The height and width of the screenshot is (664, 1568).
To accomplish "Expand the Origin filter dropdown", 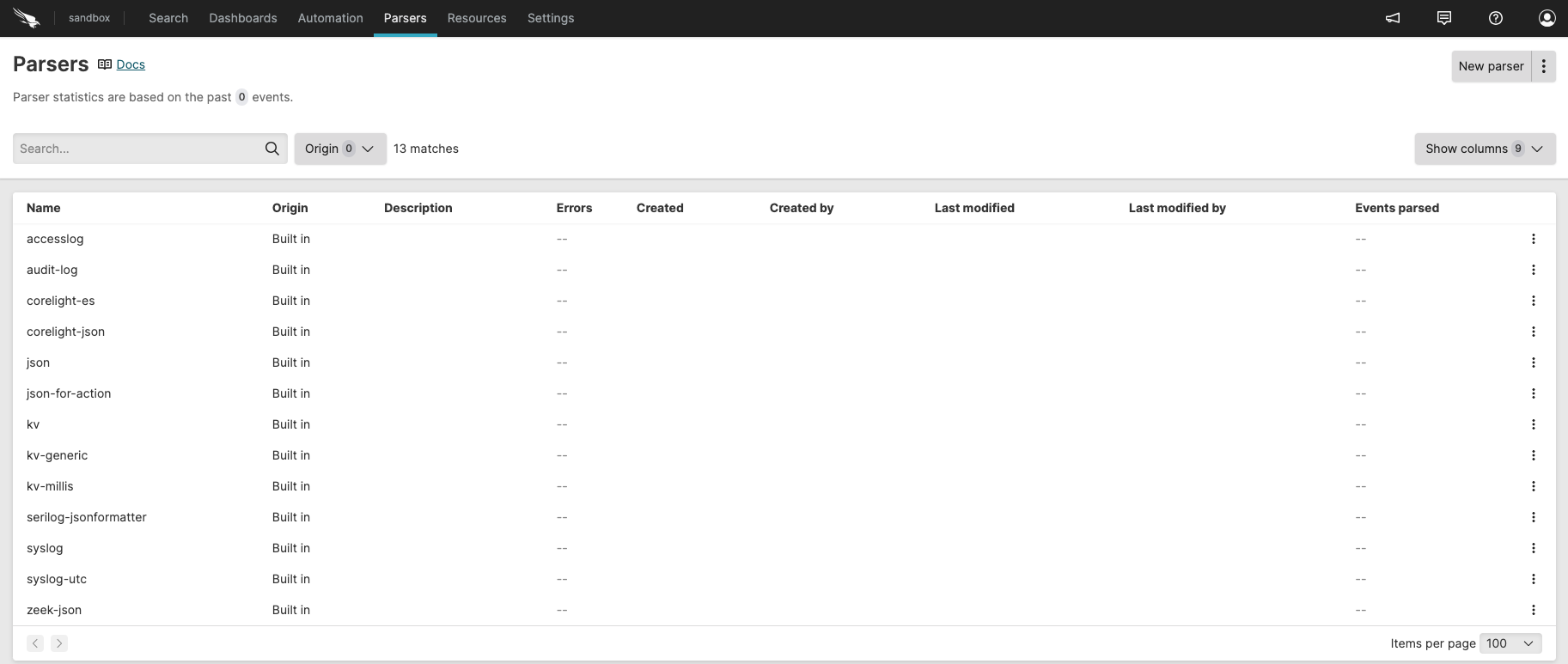I will [x=340, y=149].
